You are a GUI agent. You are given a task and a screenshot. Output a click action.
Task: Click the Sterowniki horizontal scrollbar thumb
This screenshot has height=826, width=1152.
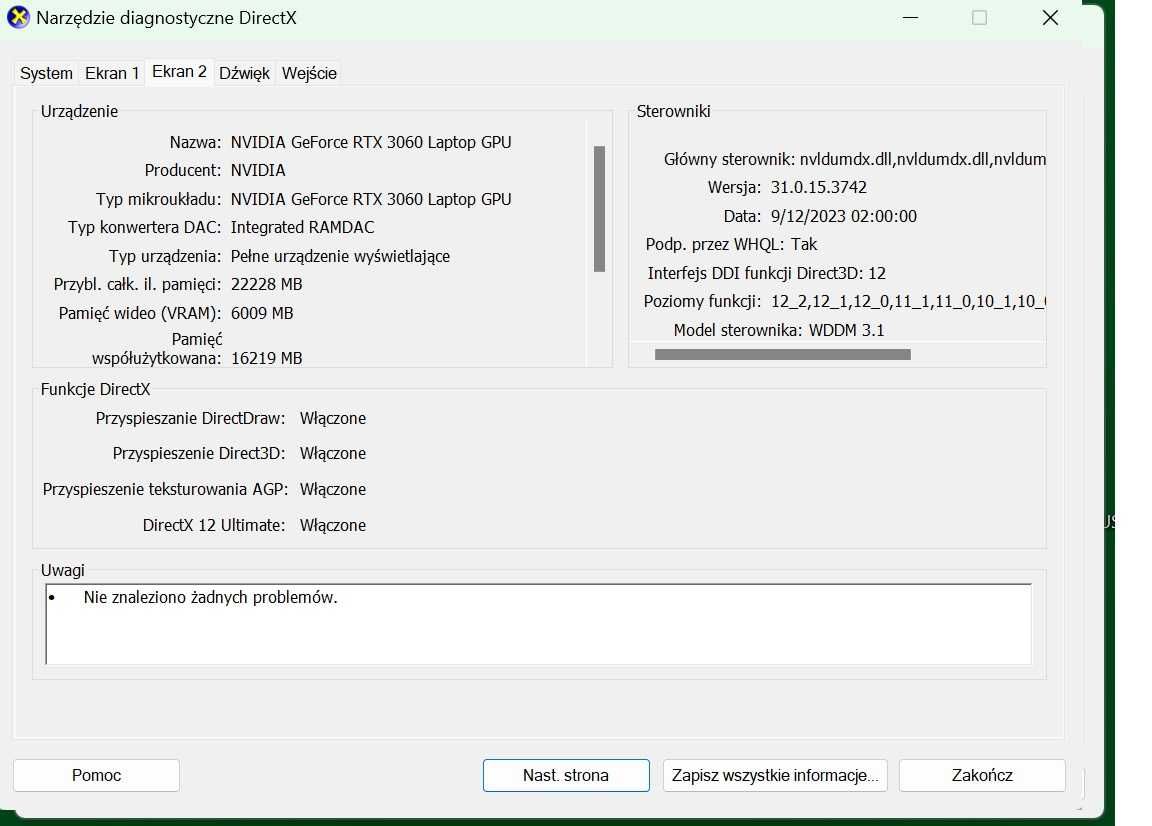tap(782, 354)
